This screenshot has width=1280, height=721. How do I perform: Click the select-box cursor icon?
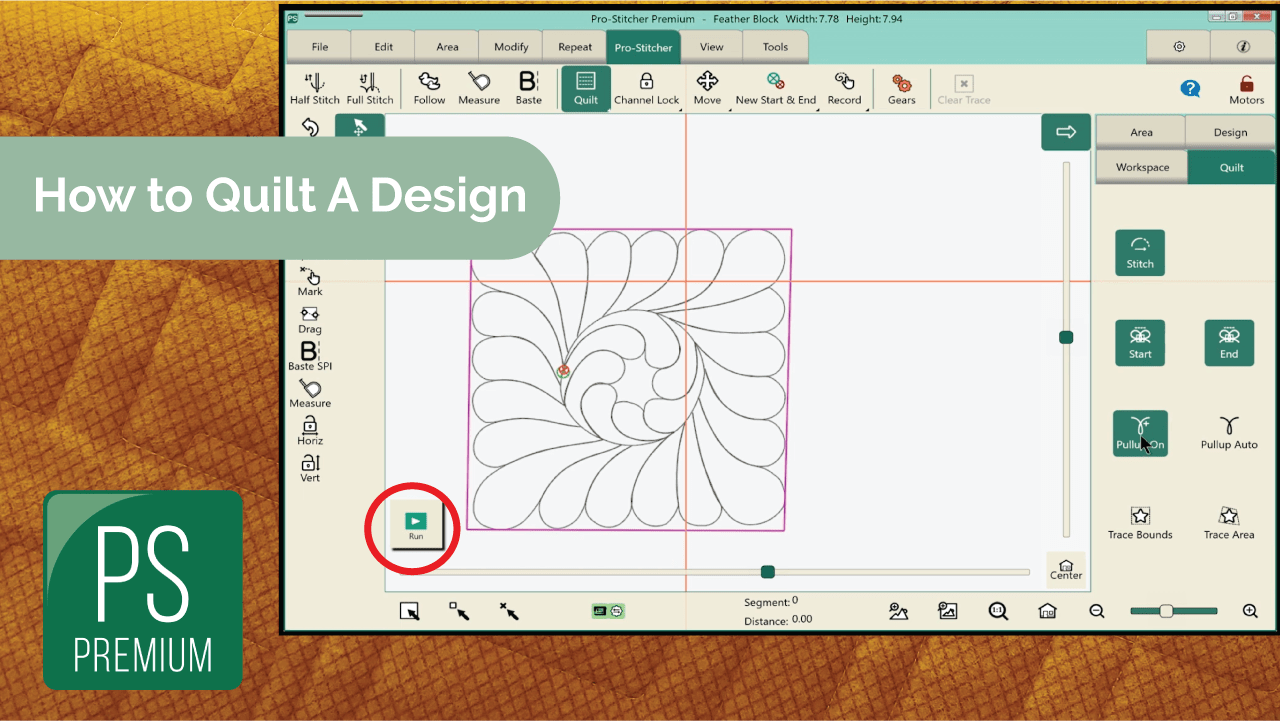coord(410,611)
